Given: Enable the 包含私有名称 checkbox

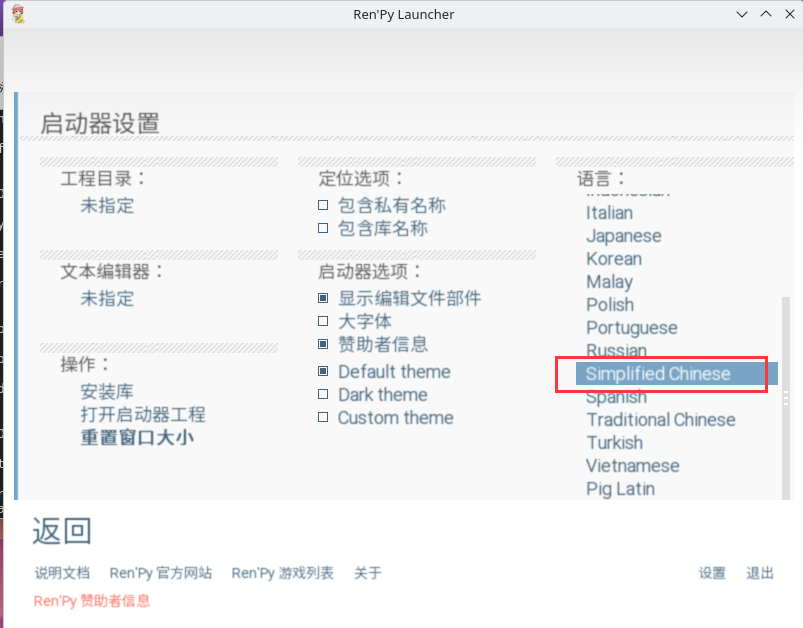Looking at the screenshot, I should pos(323,205).
